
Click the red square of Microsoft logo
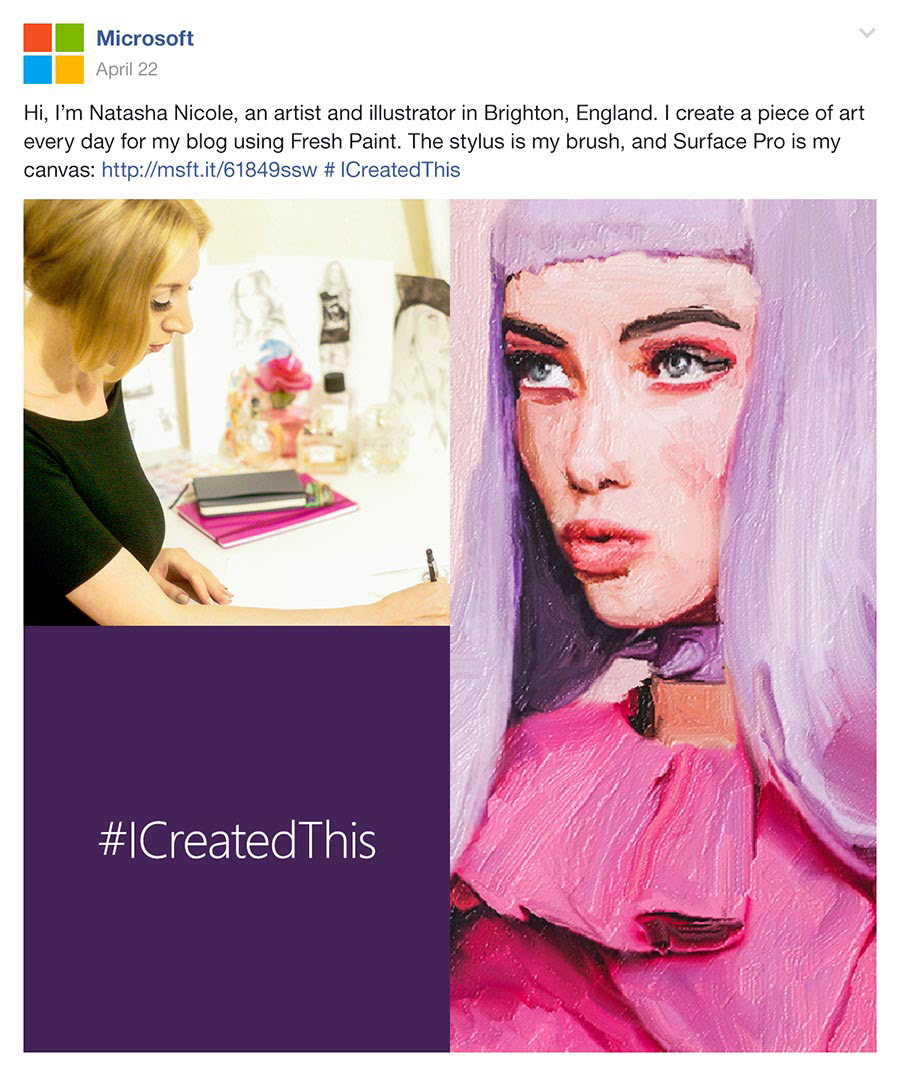coord(38,38)
